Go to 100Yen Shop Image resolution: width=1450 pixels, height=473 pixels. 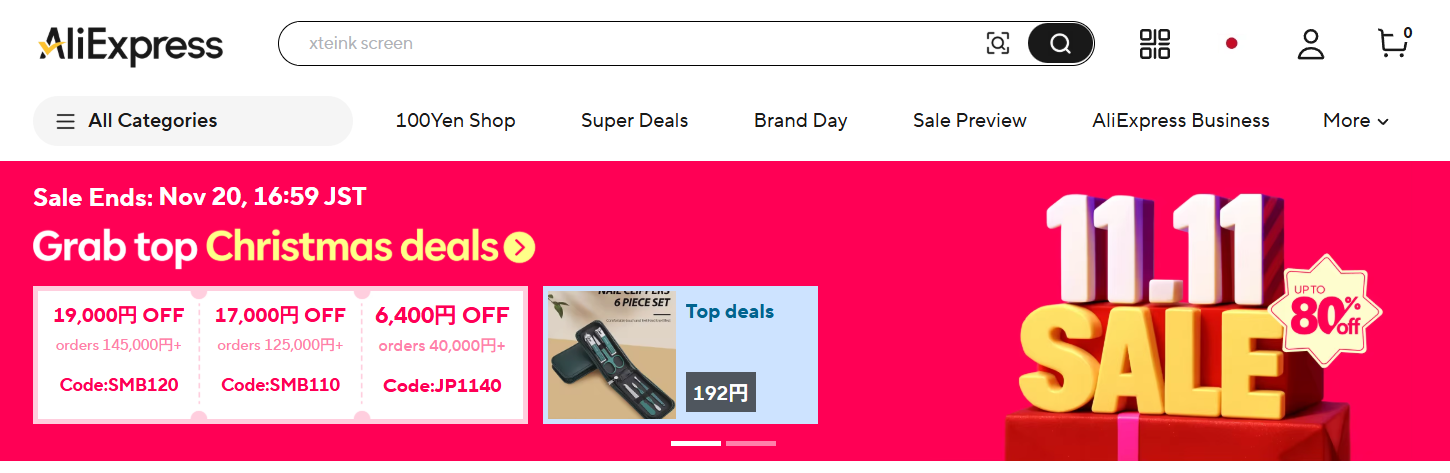click(x=455, y=121)
